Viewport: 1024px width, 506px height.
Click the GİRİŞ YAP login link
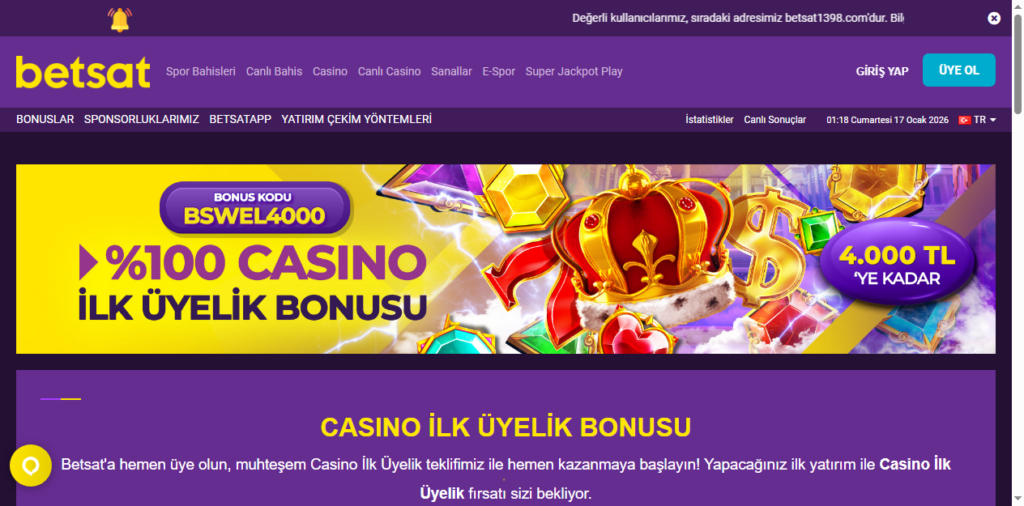(882, 71)
